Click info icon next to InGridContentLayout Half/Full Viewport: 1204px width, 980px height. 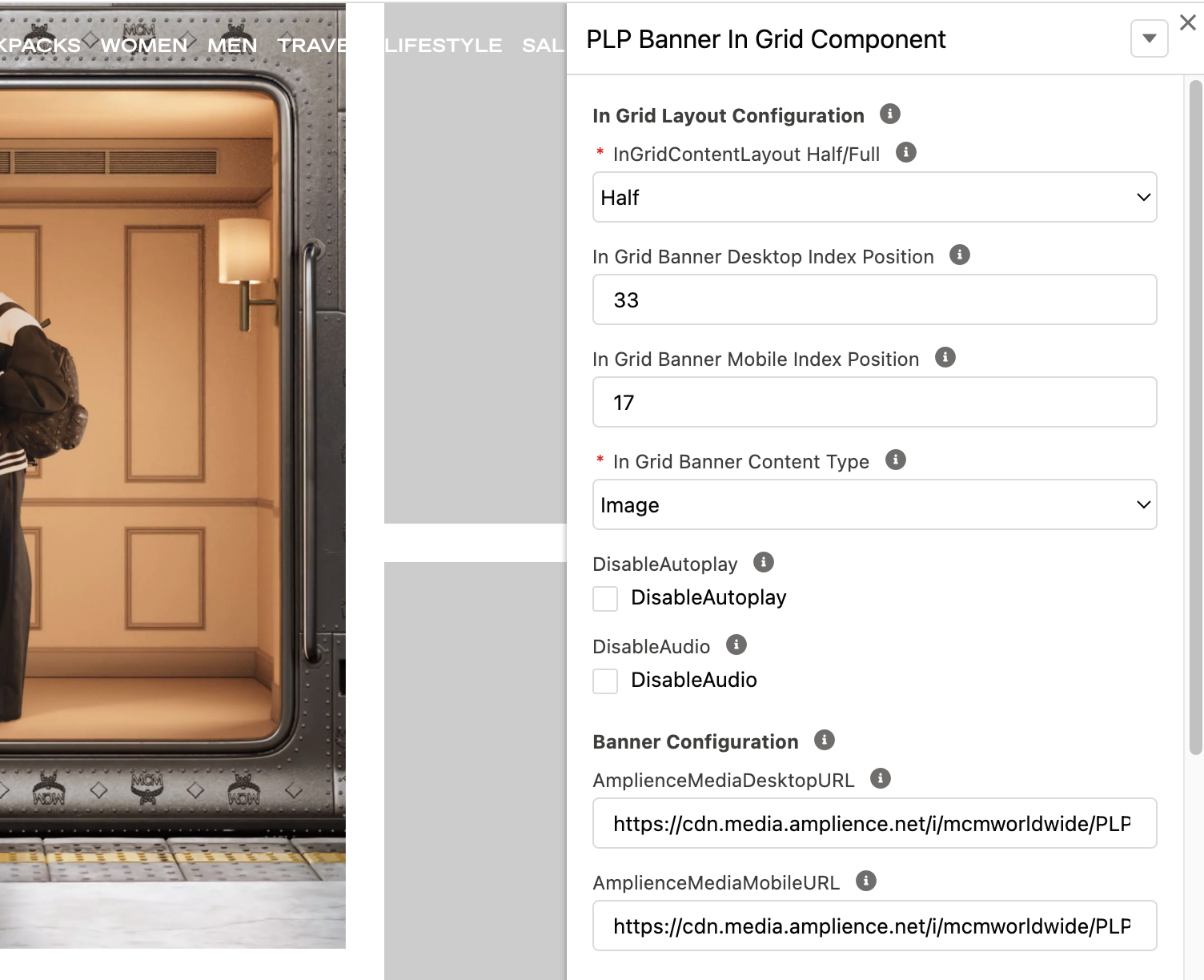tap(905, 152)
